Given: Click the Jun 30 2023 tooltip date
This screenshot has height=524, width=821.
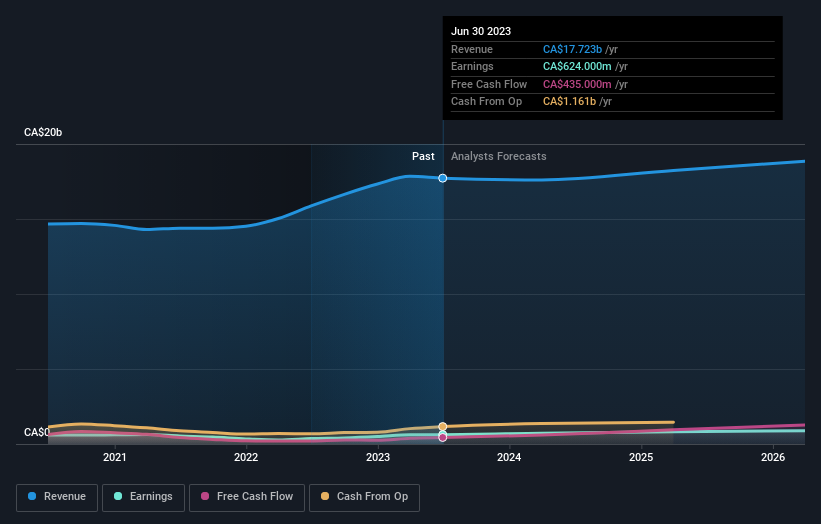Looking at the screenshot, I should [x=481, y=31].
